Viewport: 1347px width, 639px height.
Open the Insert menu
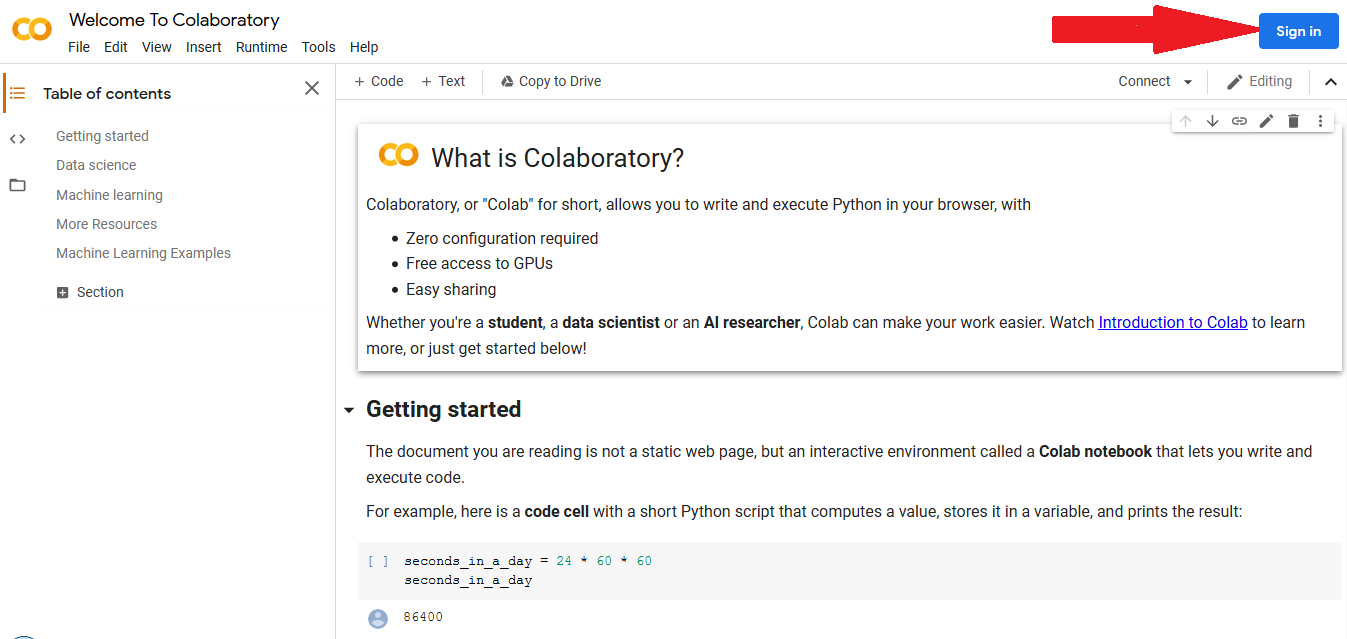coord(204,47)
